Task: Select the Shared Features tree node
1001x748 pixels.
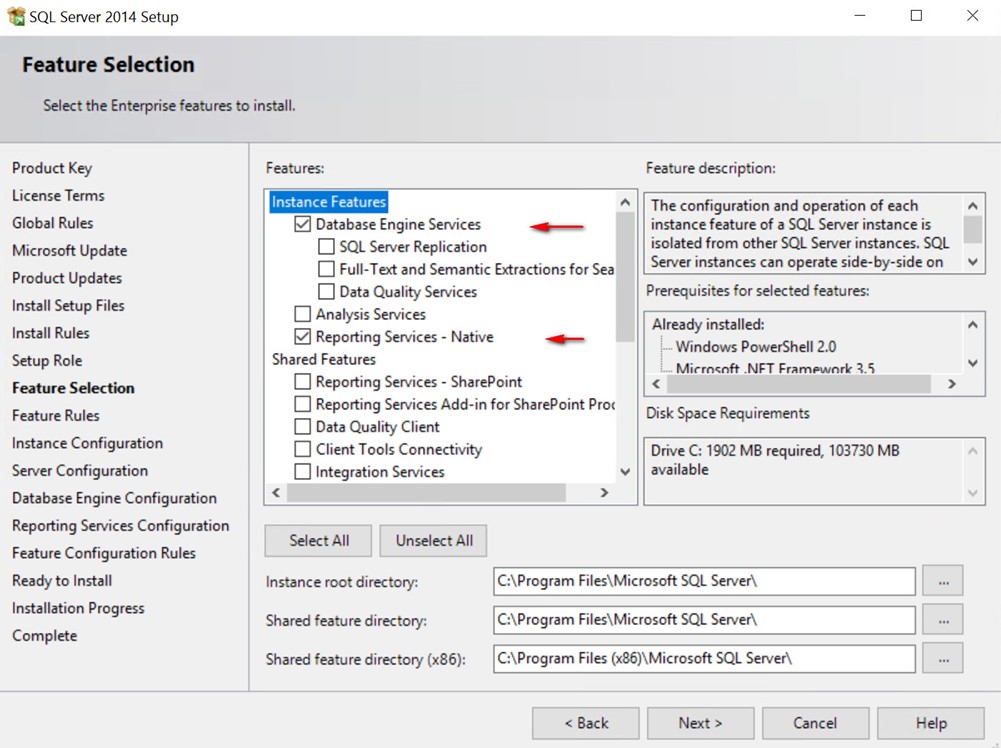Action: [x=324, y=359]
